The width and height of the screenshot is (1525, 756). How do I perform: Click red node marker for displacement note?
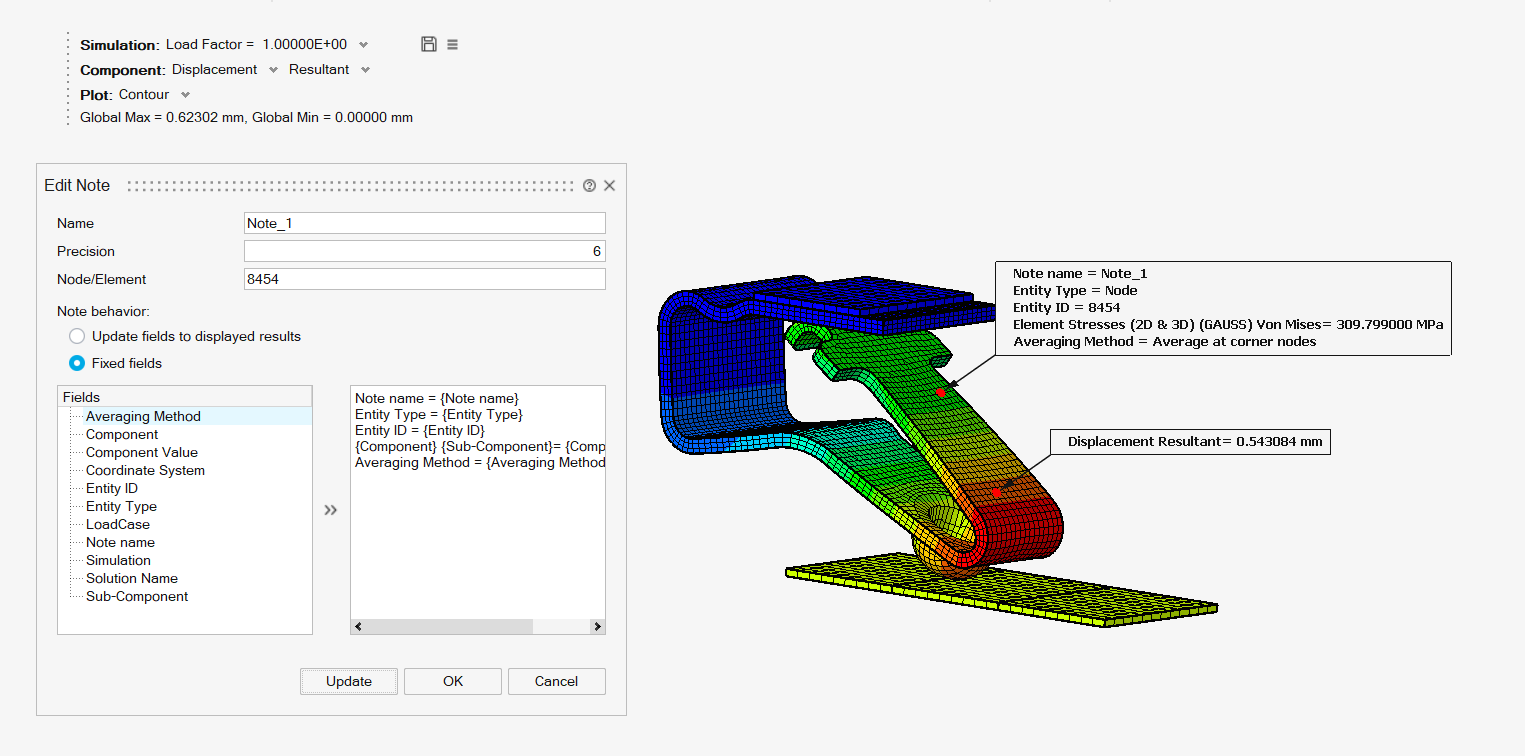click(996, 493)
